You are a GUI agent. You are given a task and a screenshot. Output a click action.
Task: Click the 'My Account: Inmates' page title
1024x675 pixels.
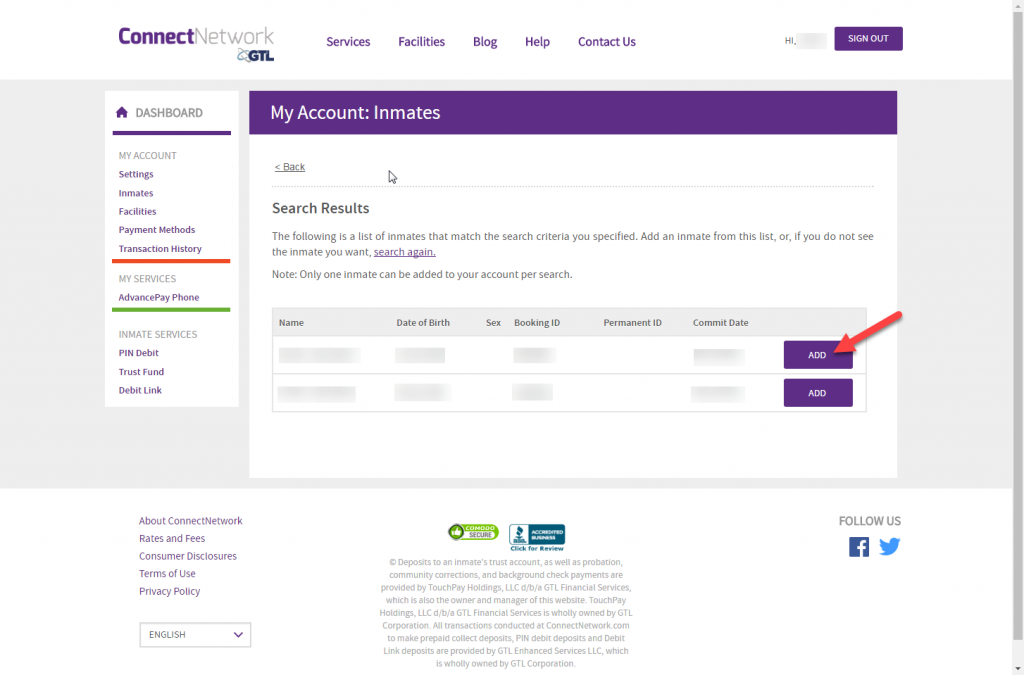[x=355, y=112]
